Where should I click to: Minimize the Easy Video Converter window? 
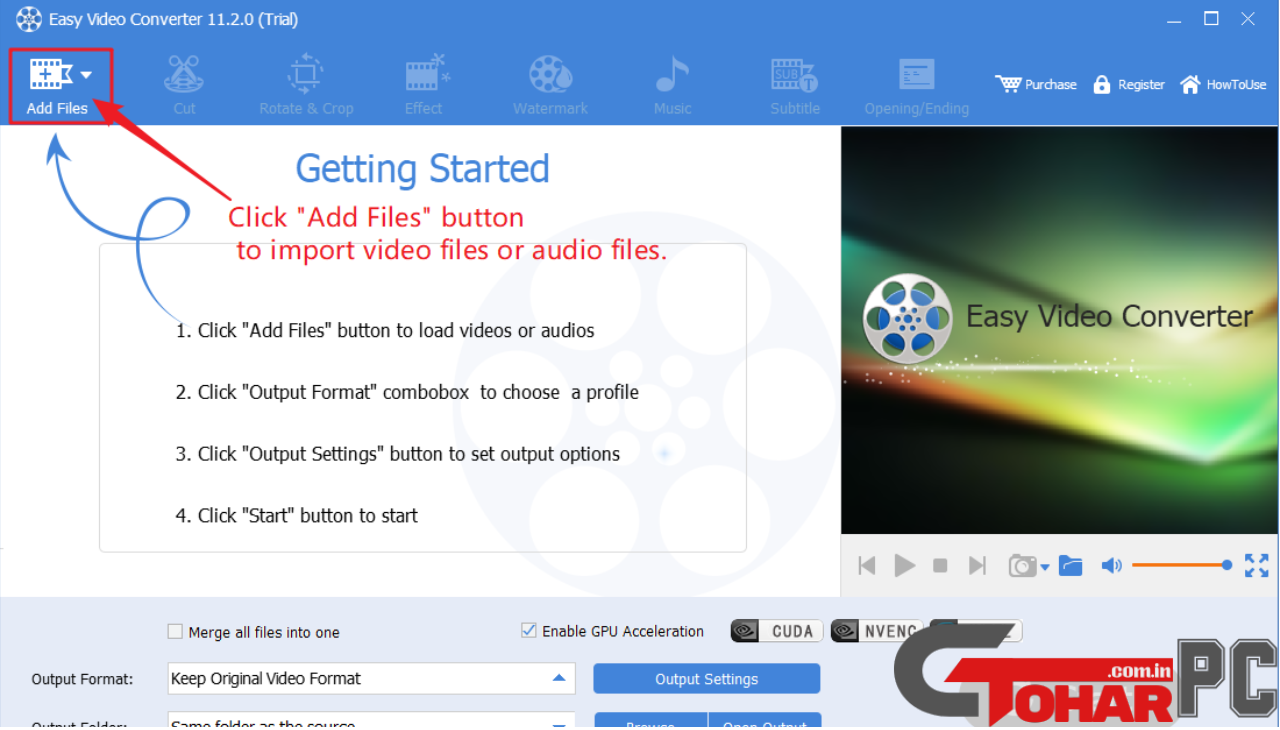[1174, 19]
